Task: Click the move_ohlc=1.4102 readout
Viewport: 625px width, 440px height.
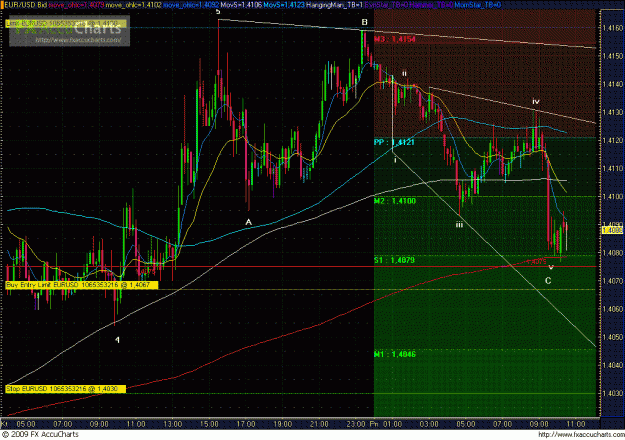Action: point(136,5)
